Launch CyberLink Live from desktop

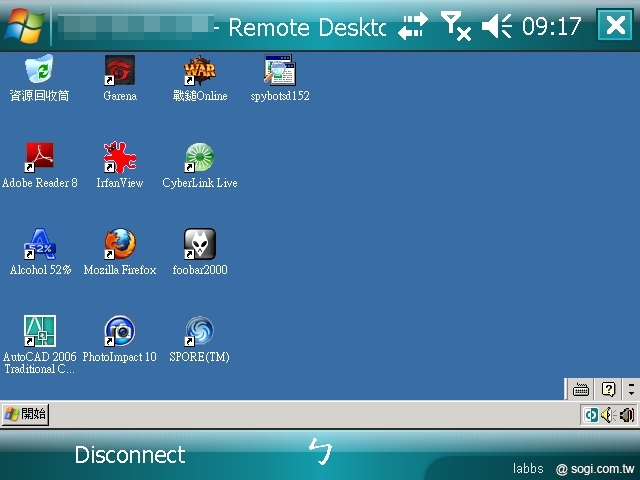coord(199,158)
